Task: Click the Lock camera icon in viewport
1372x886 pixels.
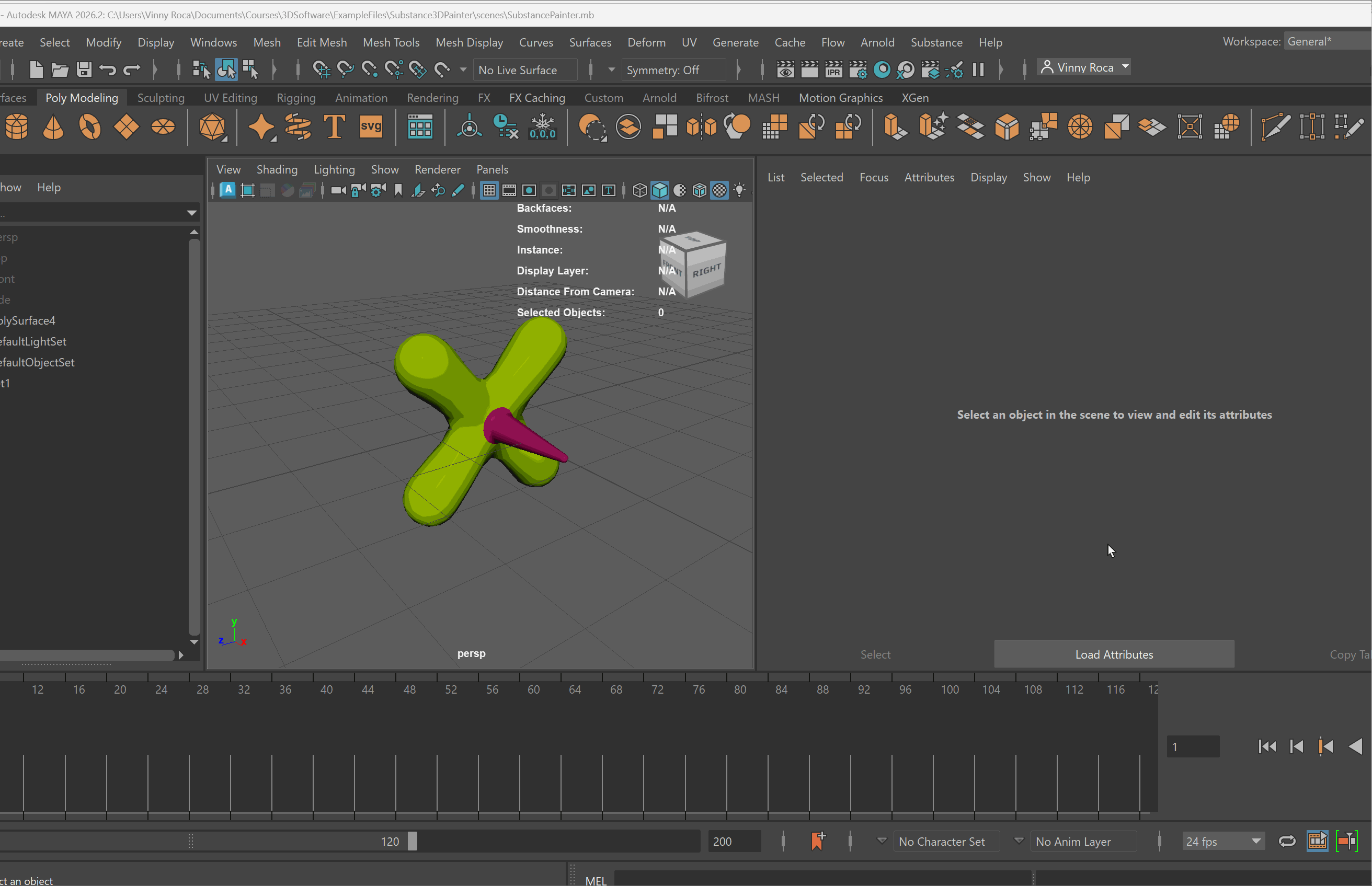Action: [358, 190]
